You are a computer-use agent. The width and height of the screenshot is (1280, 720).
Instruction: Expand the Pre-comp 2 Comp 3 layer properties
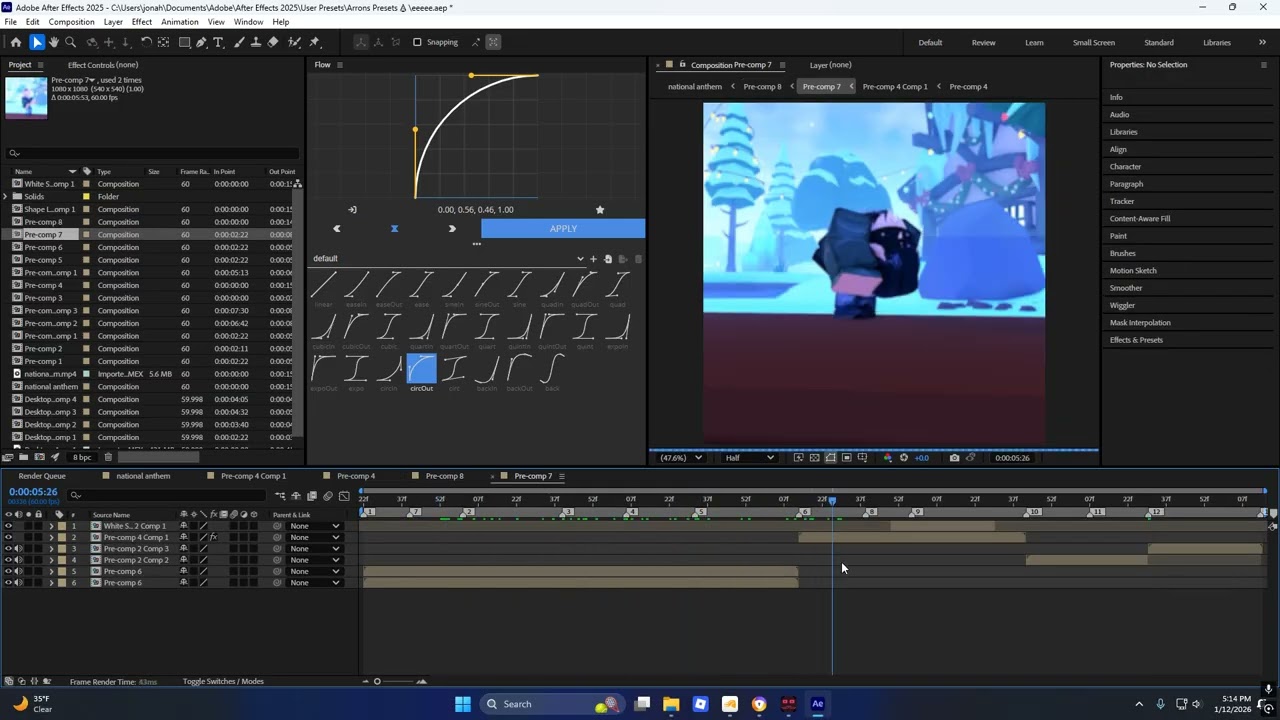tap(51, 549)
